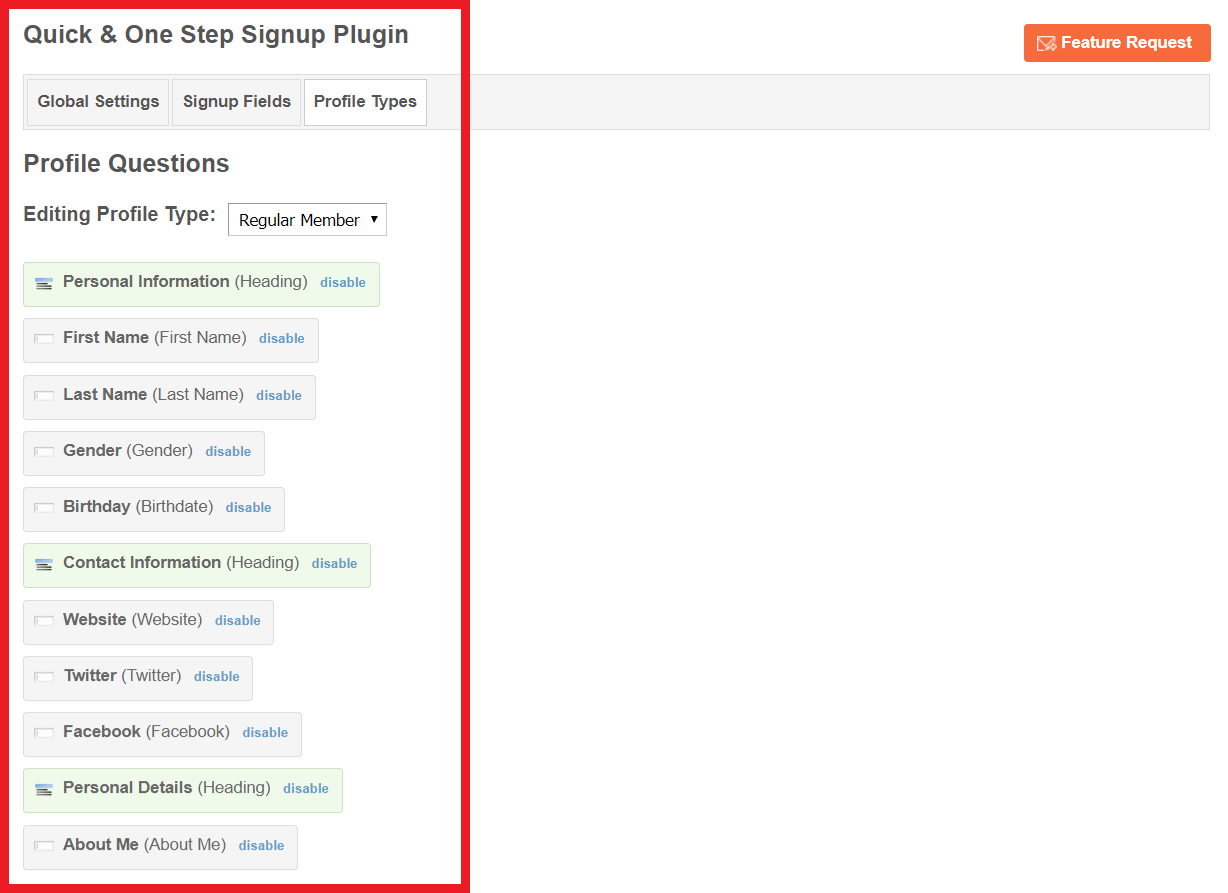Open the Signup Fields tab
The image size is (1228, 893).
tap(236, 102)
